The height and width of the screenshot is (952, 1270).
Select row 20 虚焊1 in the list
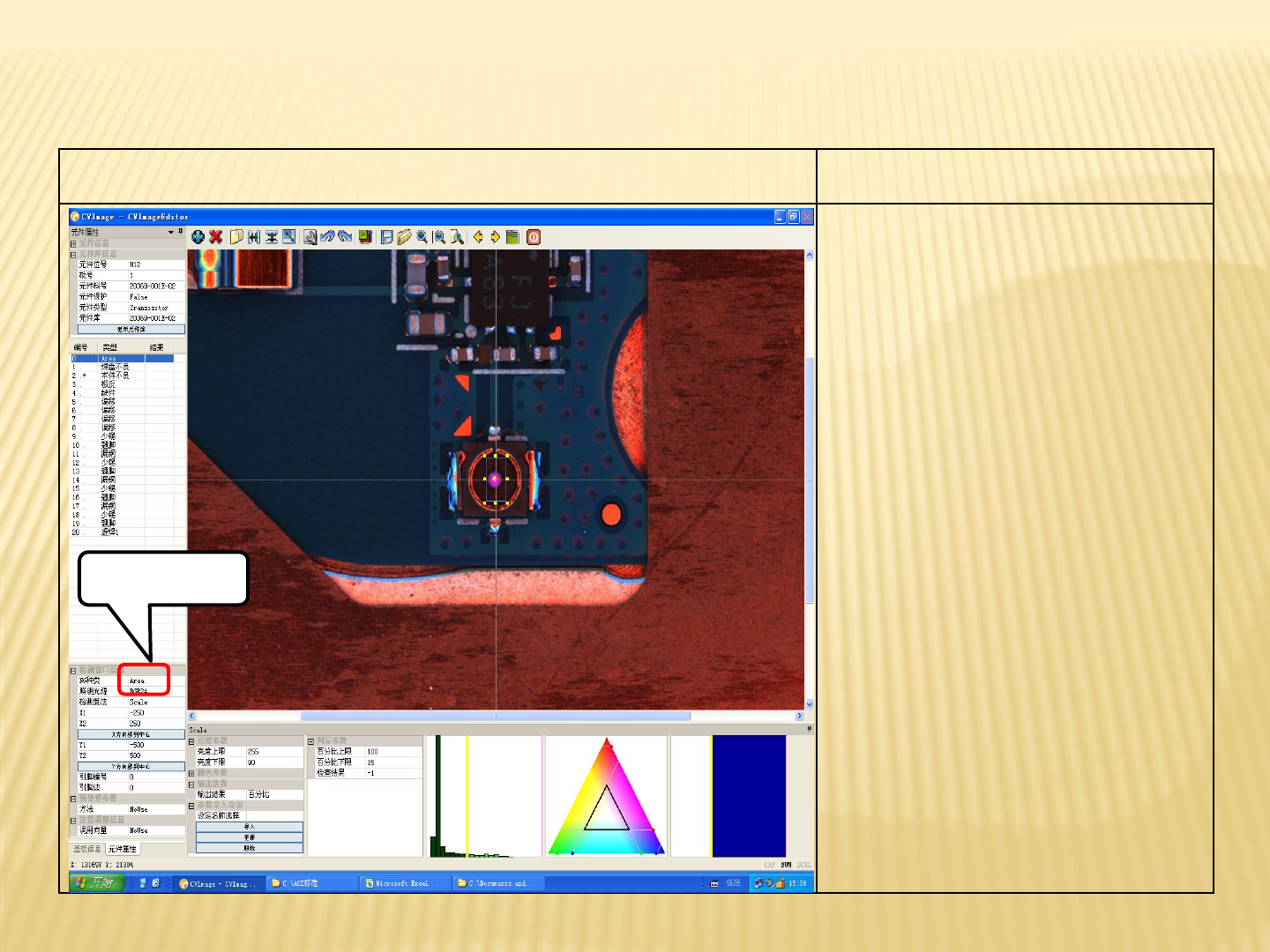123,532
